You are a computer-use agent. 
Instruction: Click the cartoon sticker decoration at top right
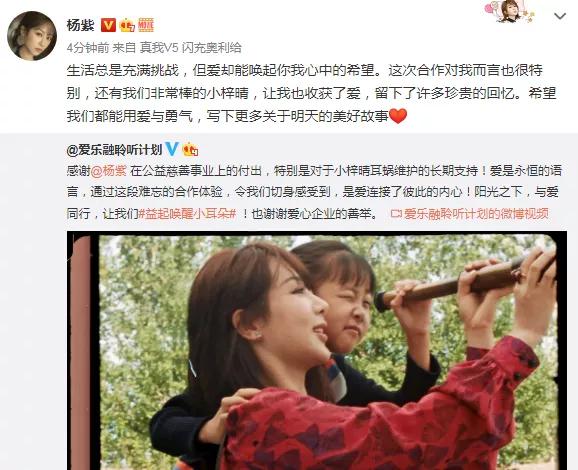pos(509,11)
